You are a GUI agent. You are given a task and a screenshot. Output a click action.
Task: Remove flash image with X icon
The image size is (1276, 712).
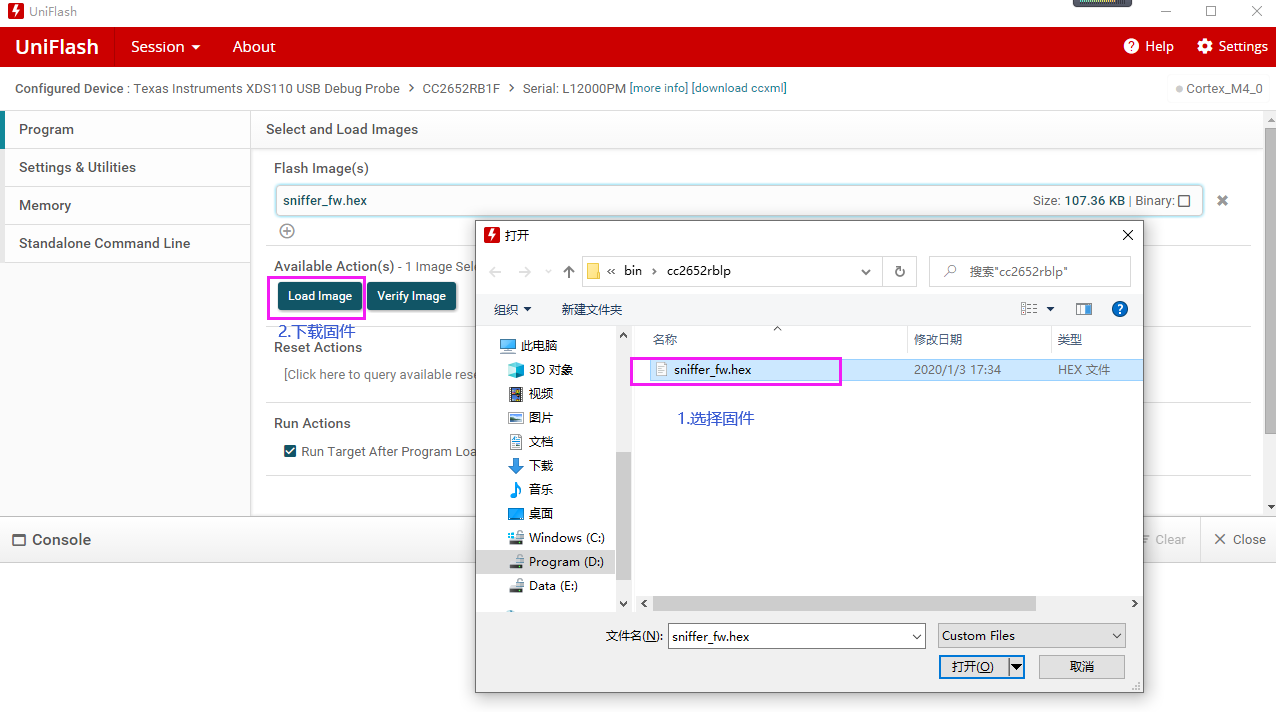tap(1222, 201)
